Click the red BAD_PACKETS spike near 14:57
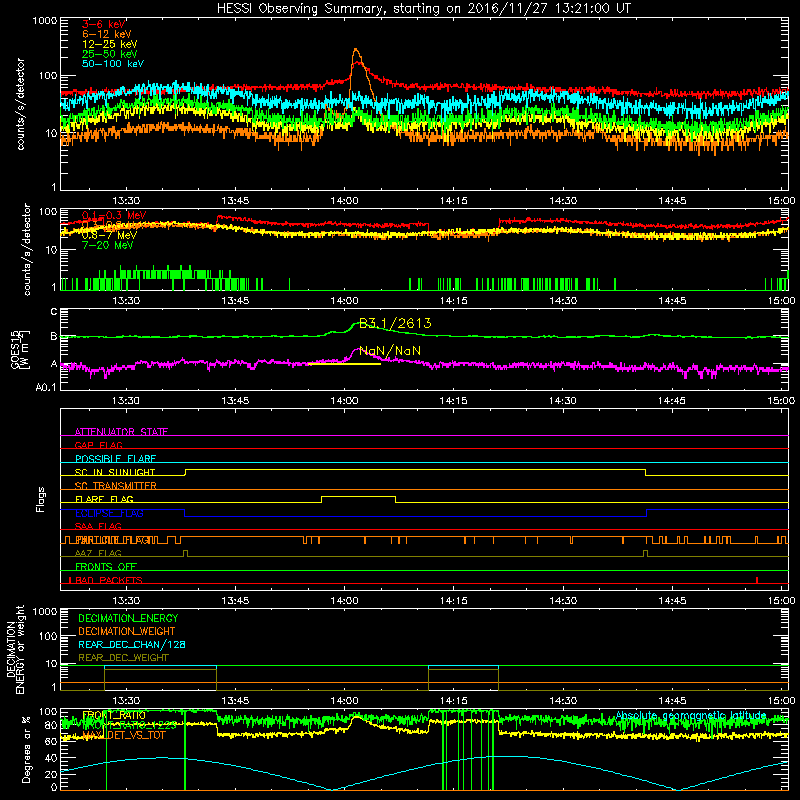The height and width of the screenshot is (800, 800). [757, 580]
